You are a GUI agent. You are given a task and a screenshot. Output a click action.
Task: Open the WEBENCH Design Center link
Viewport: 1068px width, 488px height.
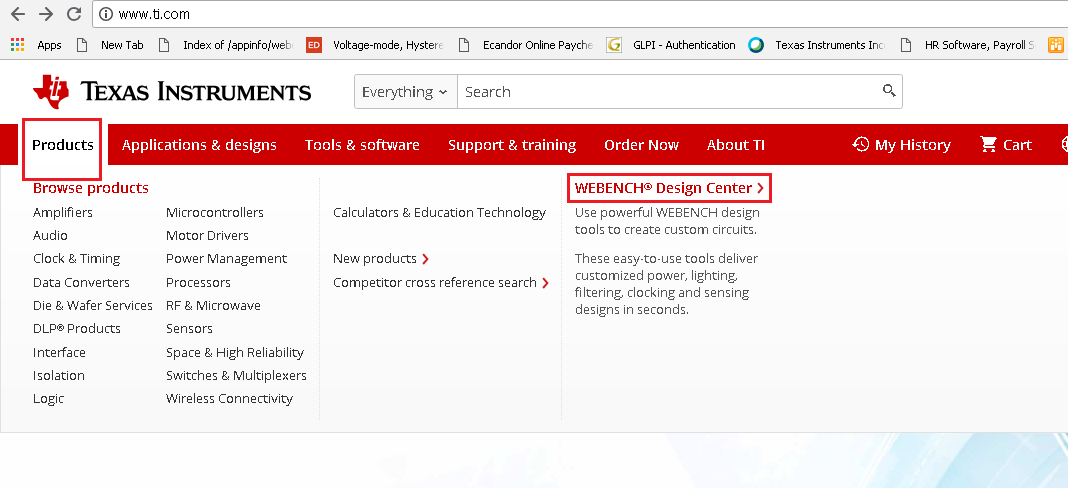[x=669, y=188]
